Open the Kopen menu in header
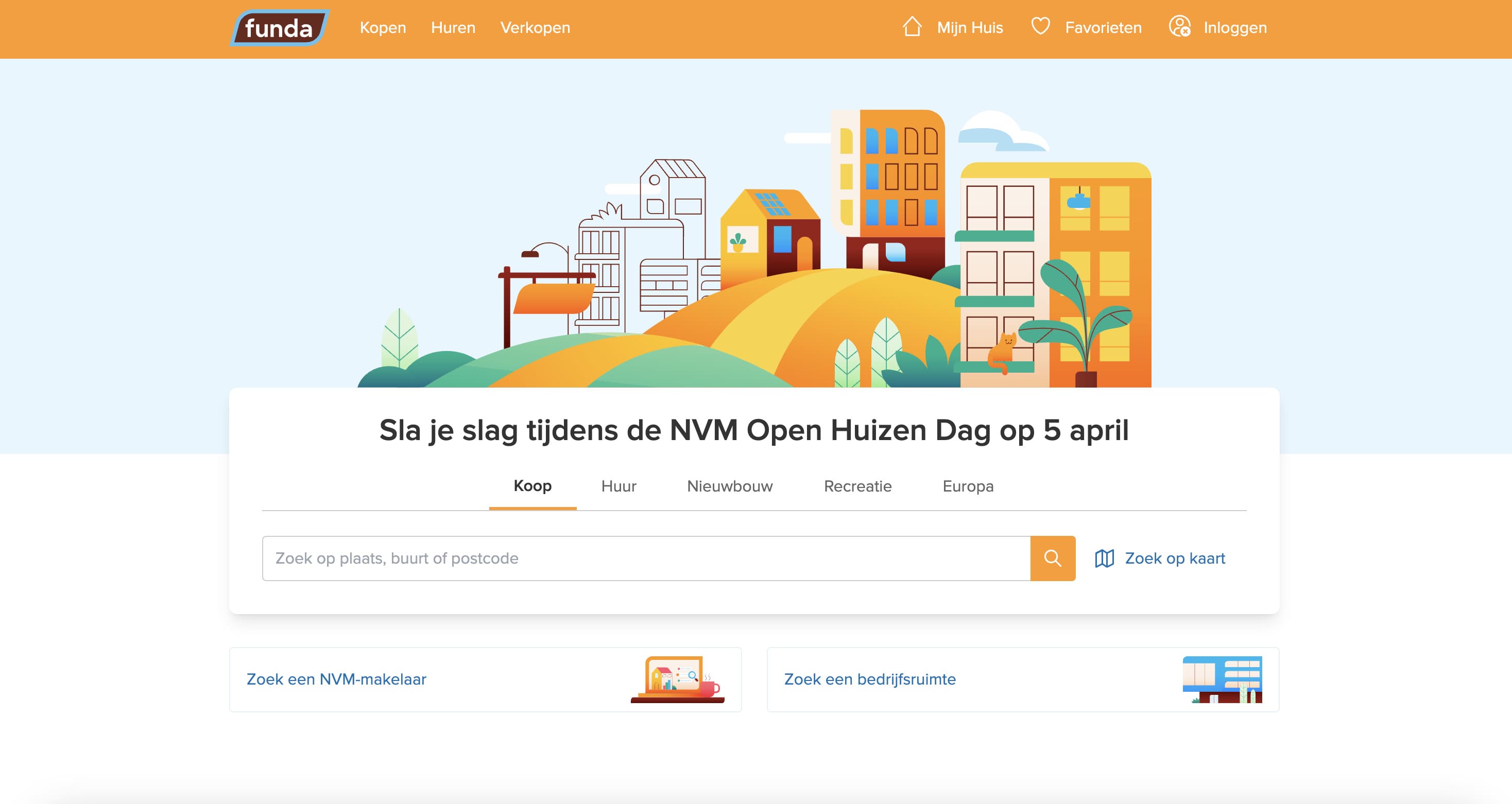Screen dimensions: 1512x804 pyautogui.click(x=383, y=28)
